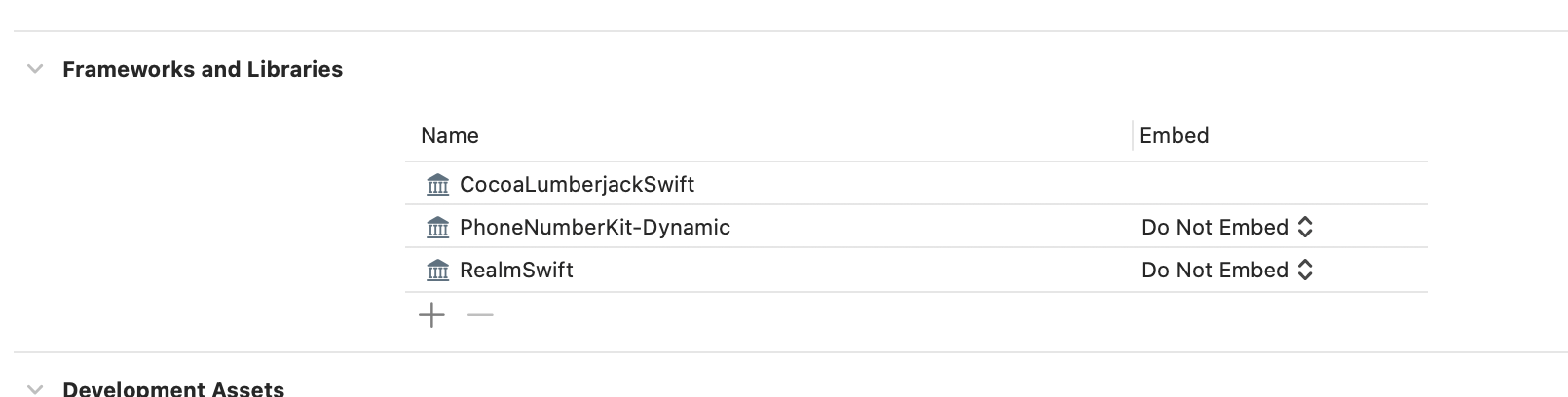Image resolution: width=1568 pixels, height=397 pixels.
Task: Click the divider between Name and Embed columns
Action: click(1133, 135)
